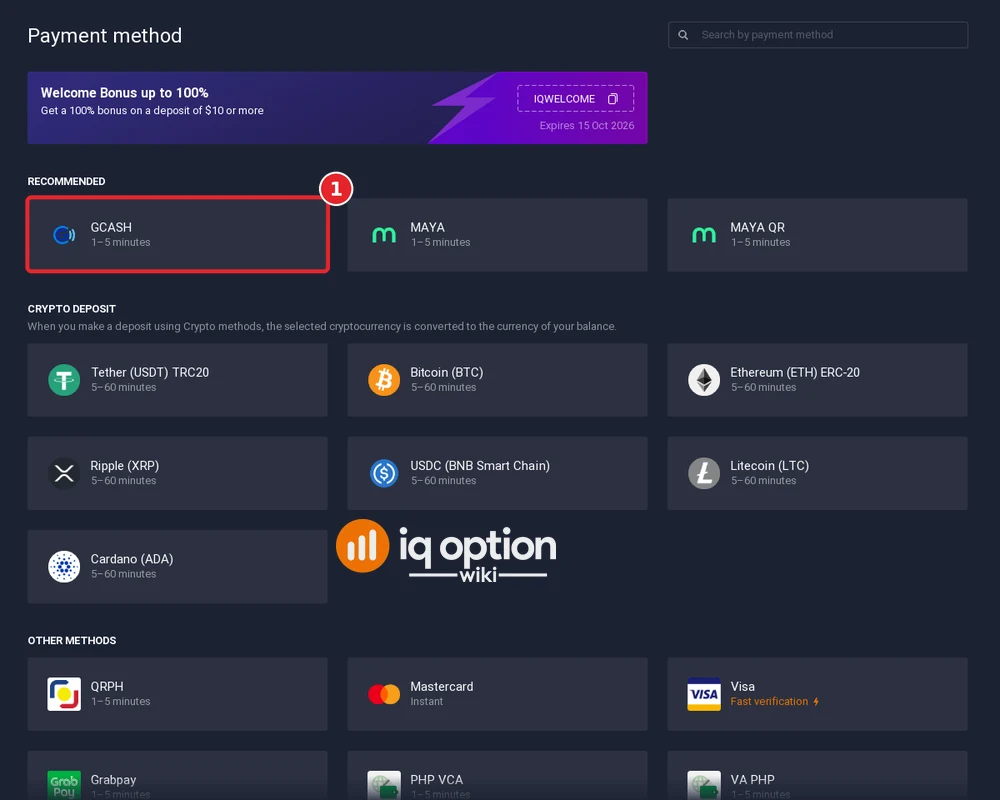This screenshot has height=800, width=1000.
Task: Click the IQWELCOME promo code button
Action: click(x=575, y=98)
